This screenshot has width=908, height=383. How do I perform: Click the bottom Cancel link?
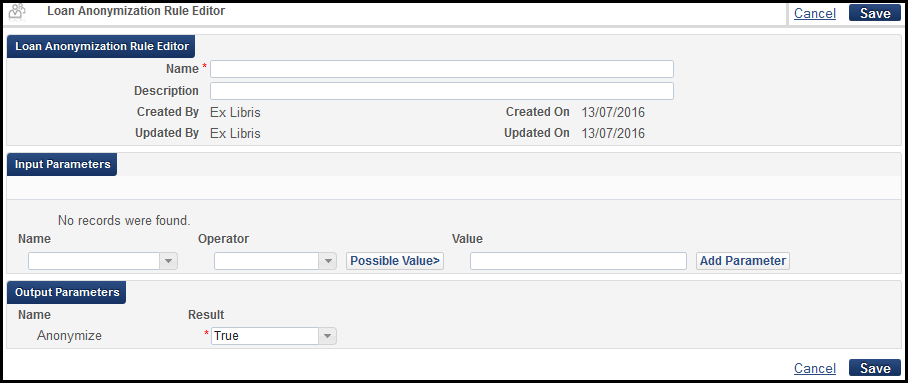[815, 368]
